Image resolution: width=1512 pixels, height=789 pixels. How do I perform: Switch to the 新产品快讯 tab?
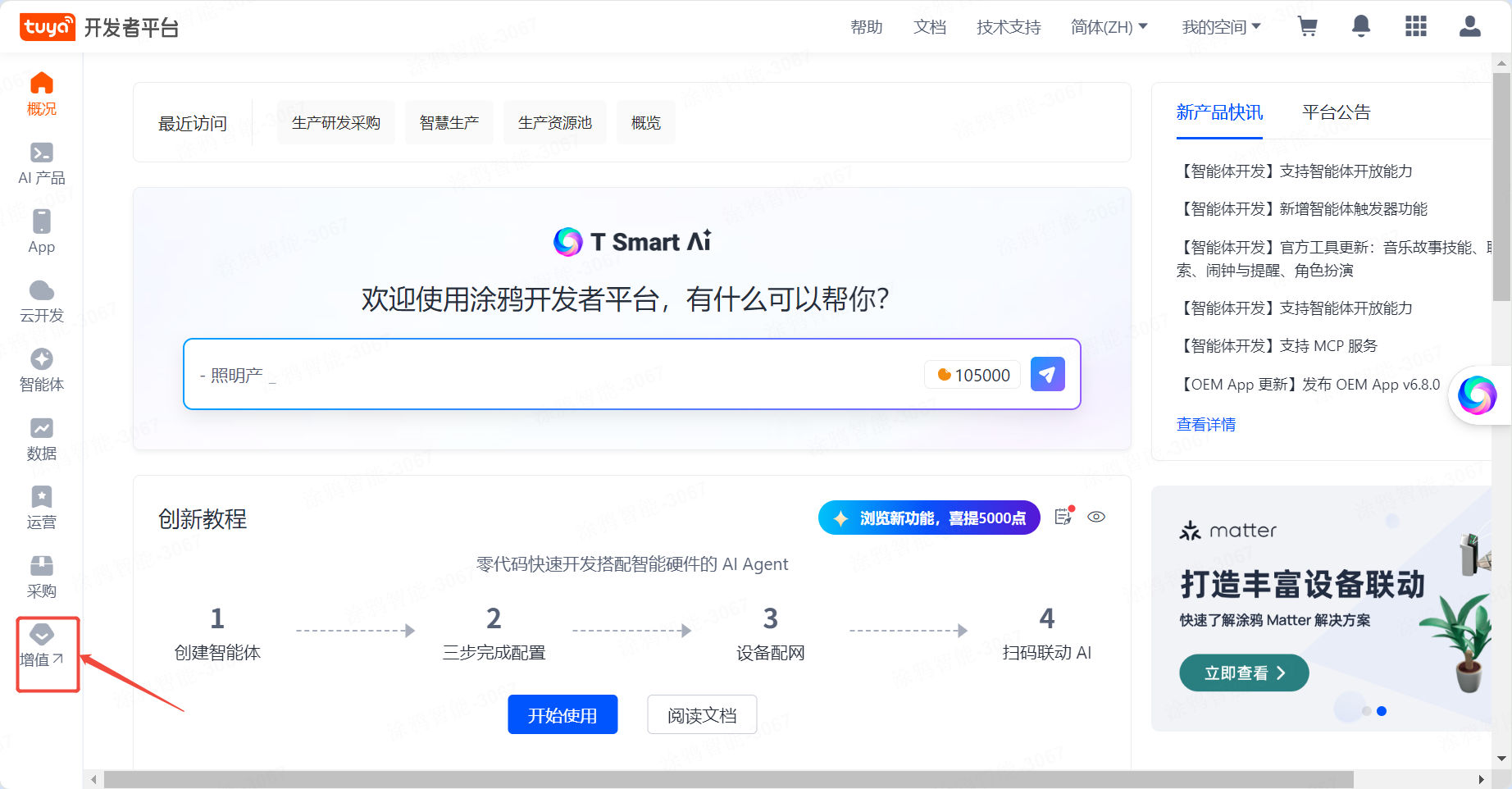1219,112
